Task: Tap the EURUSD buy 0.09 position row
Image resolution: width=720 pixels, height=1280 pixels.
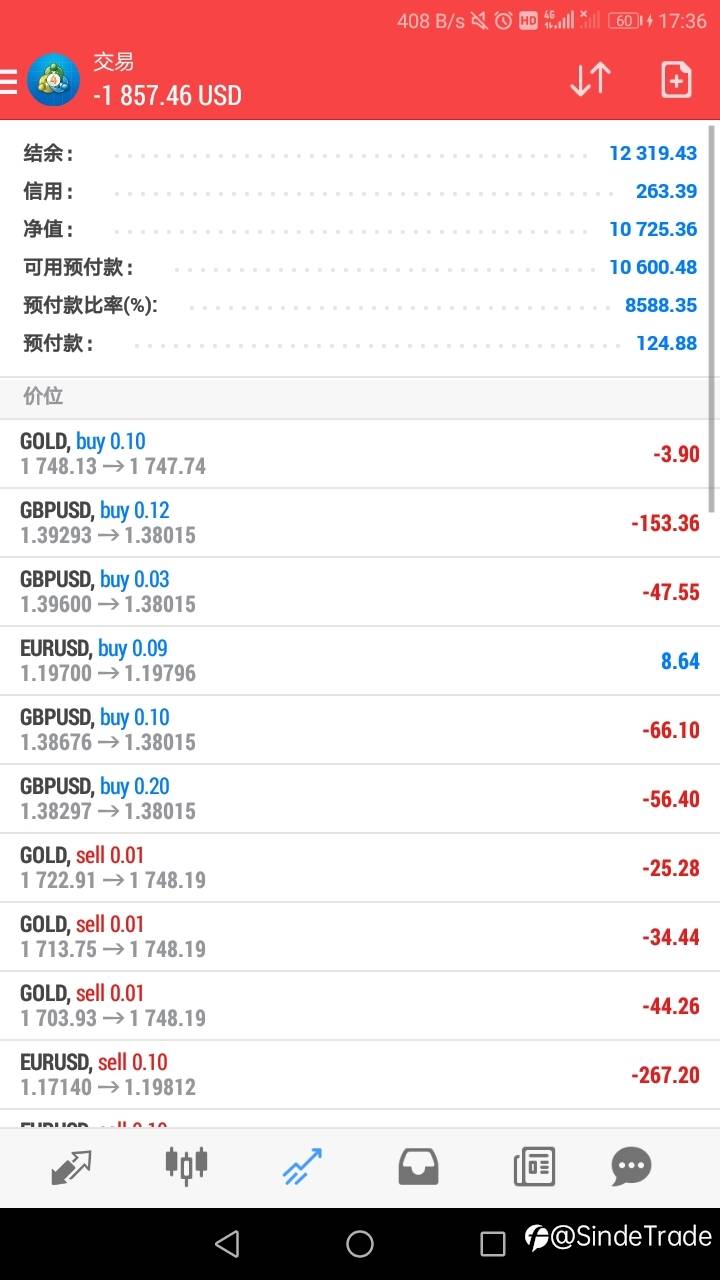Action: click(x=360, y=661)
